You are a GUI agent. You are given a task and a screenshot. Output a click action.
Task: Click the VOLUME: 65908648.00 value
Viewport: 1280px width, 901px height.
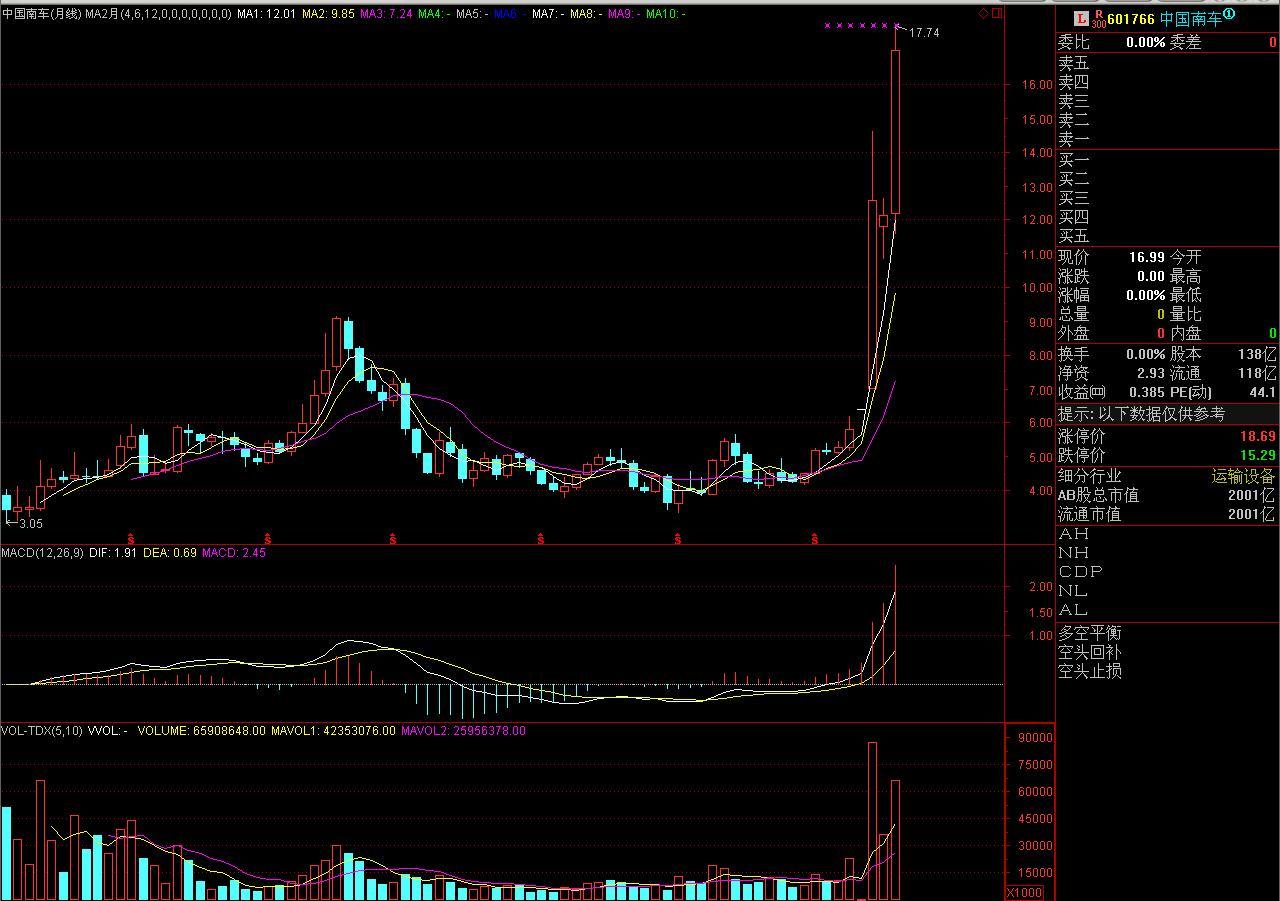[202, 731]
